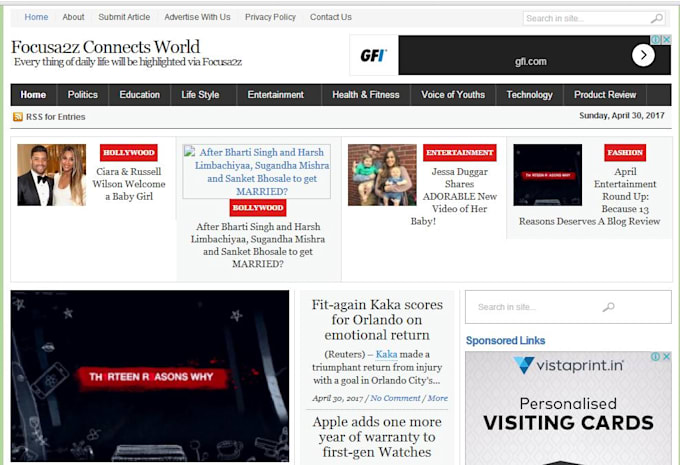680x465 pixels.
Task: Click Focusa2z Connects World site title
Action: click(x=105, y=47)
